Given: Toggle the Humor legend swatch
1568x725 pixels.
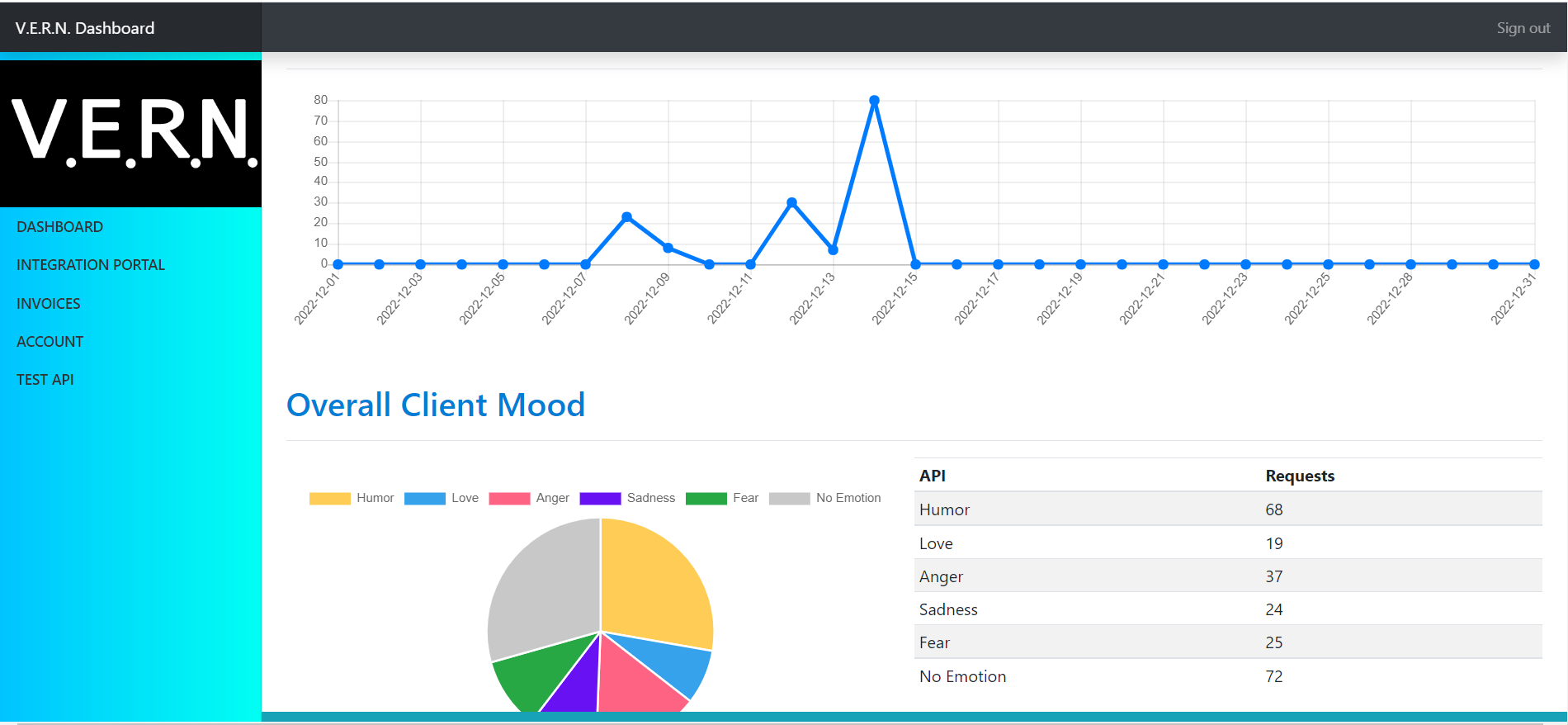Looking at the screenshot, I should point(330,499).
